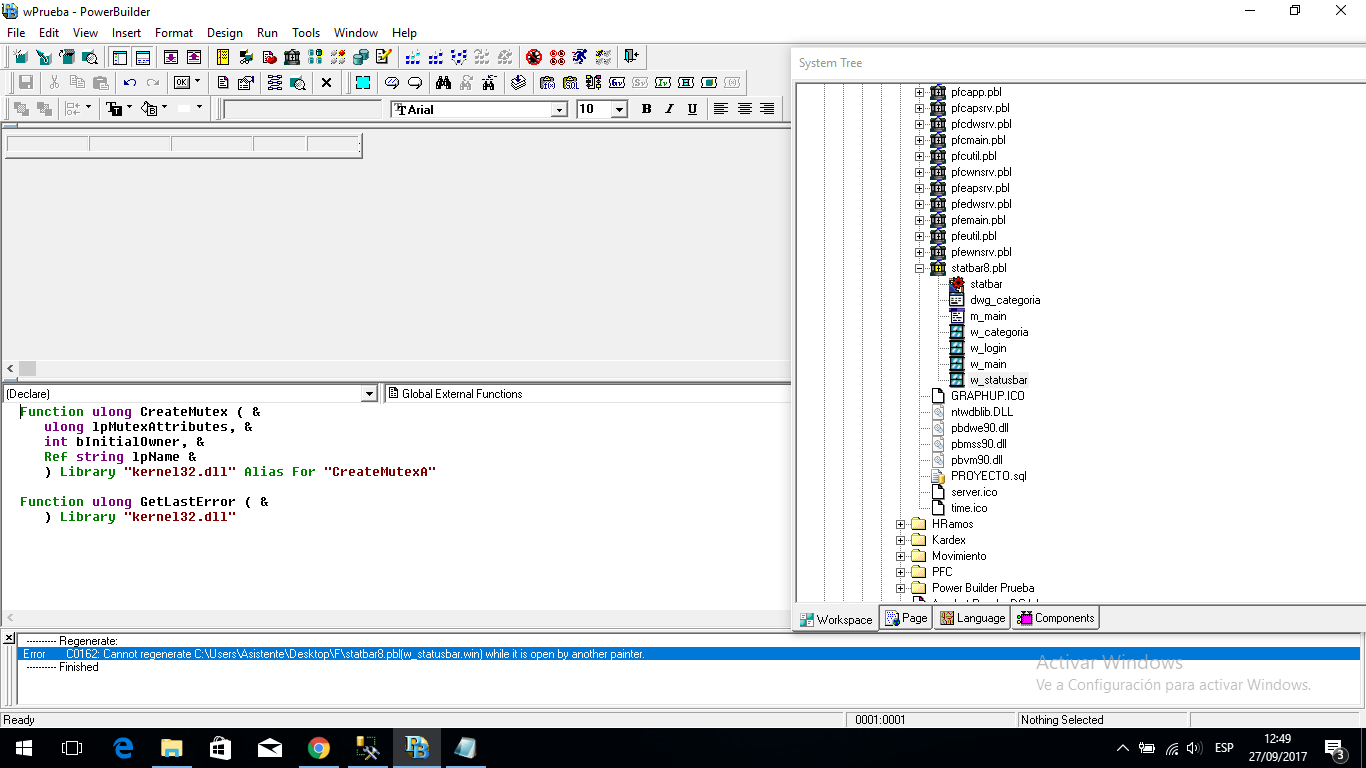Screen dimensions: 1366x768
Task: Expand the Movimiento folder node
Action: 901,556
